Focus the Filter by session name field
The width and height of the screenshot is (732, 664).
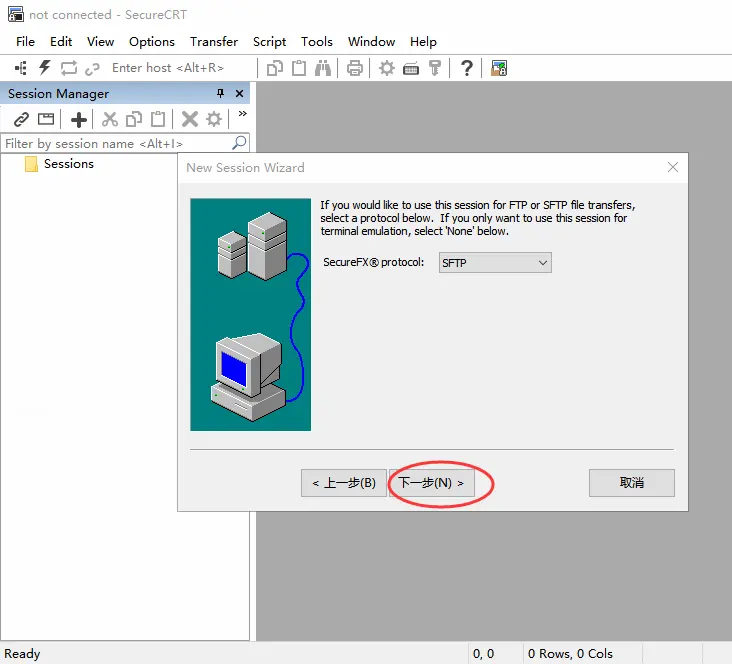[125, 143]
